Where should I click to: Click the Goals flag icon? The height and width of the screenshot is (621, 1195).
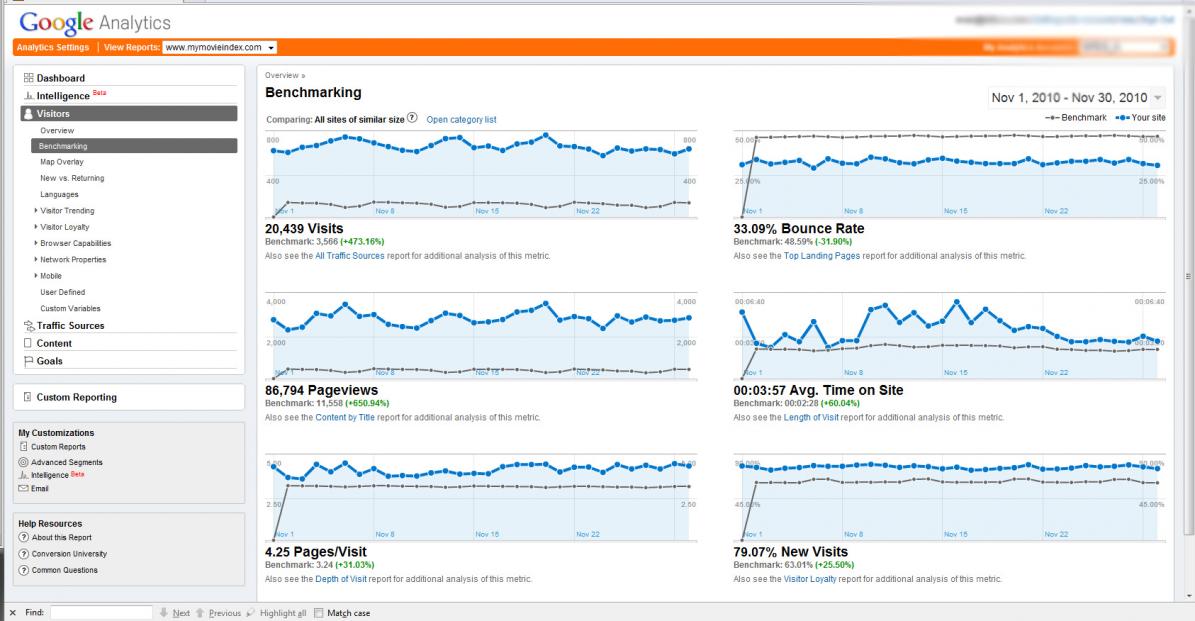tap(28, 361)
